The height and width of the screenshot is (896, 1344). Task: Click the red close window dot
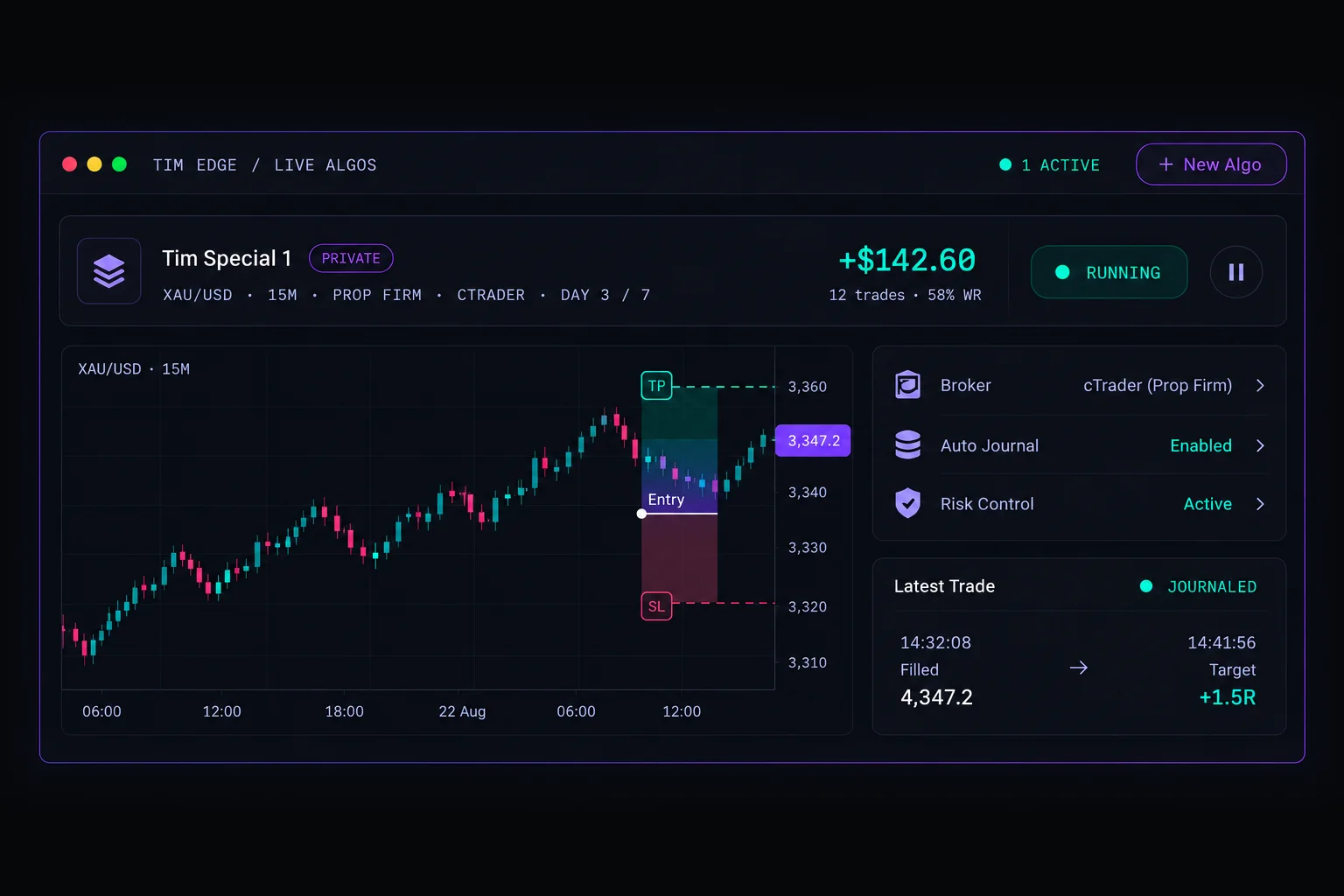coord(70,164)
